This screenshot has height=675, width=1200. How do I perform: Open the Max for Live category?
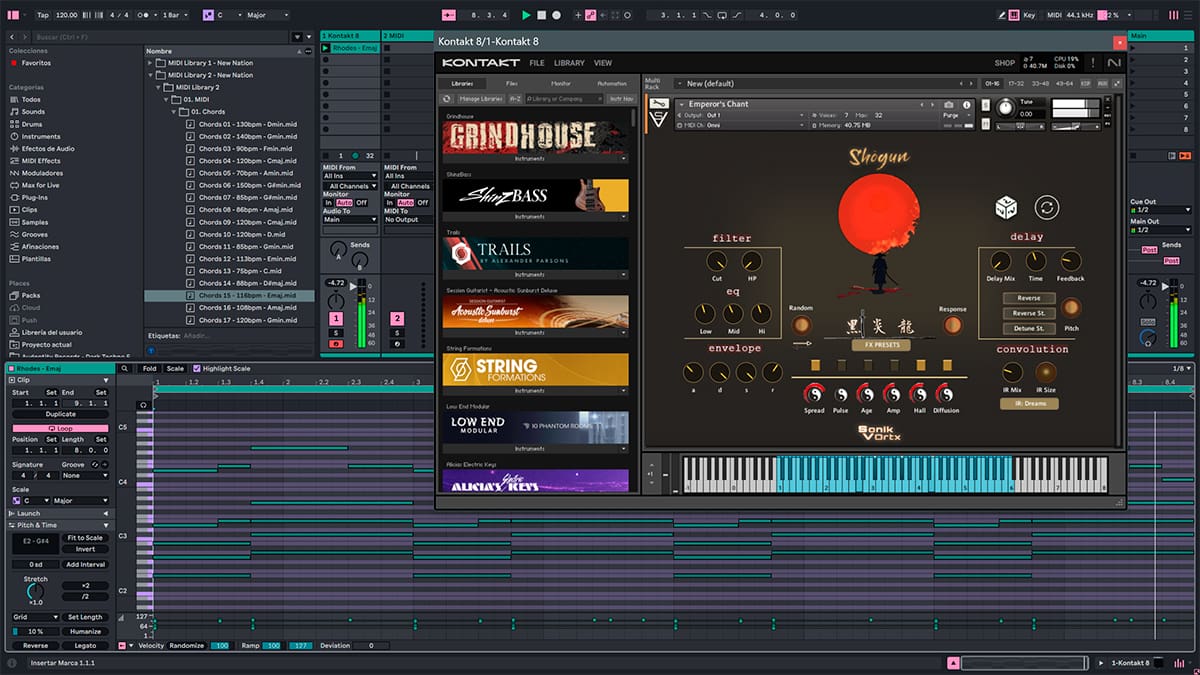tap(40, 185)
